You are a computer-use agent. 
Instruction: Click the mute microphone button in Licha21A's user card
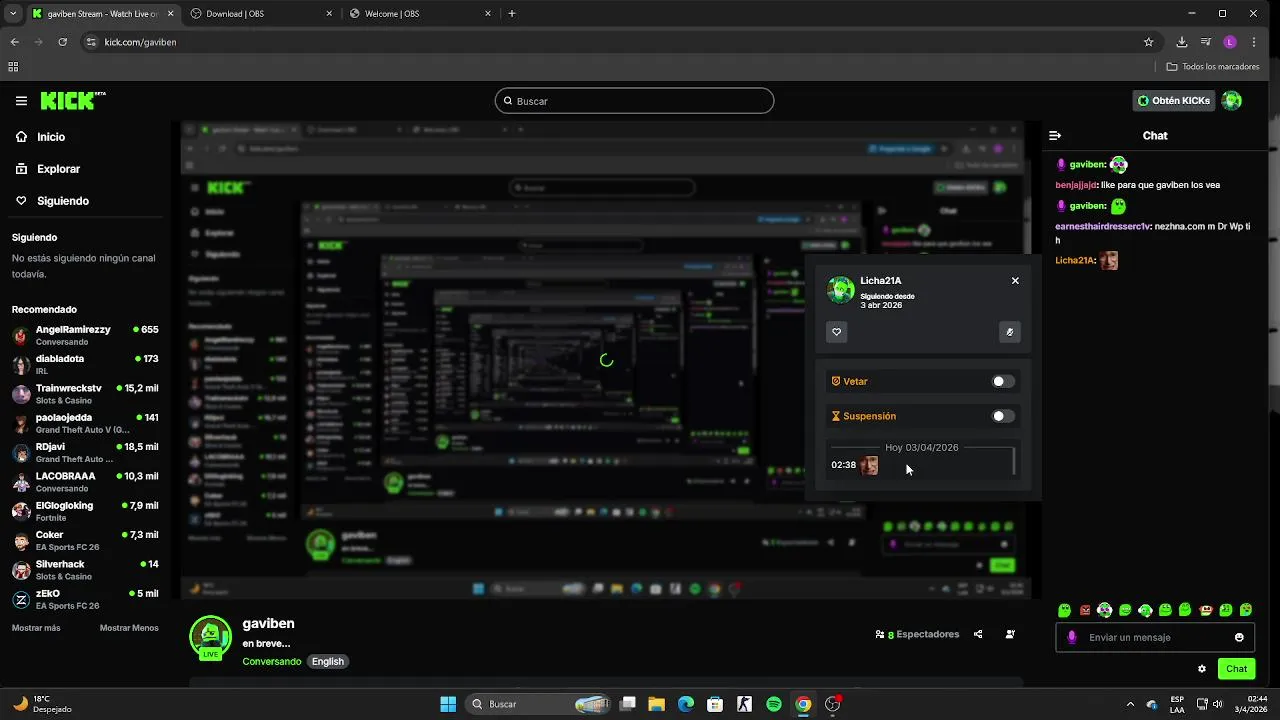1010,333
